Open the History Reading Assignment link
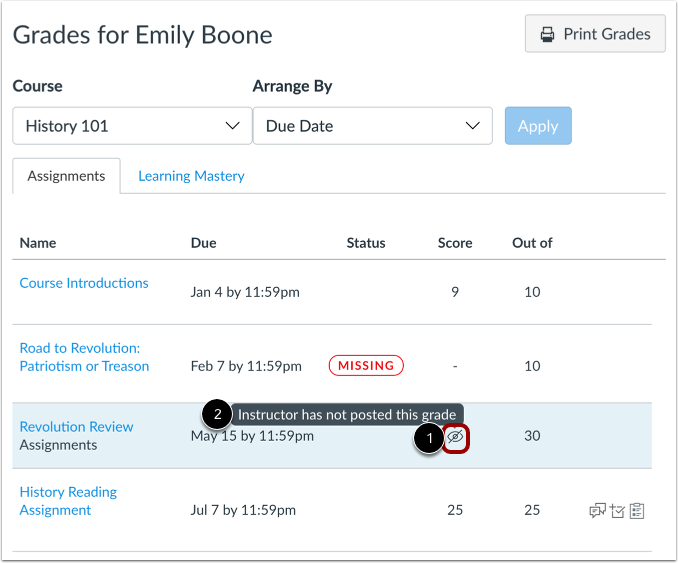 [x=68, y=501]
